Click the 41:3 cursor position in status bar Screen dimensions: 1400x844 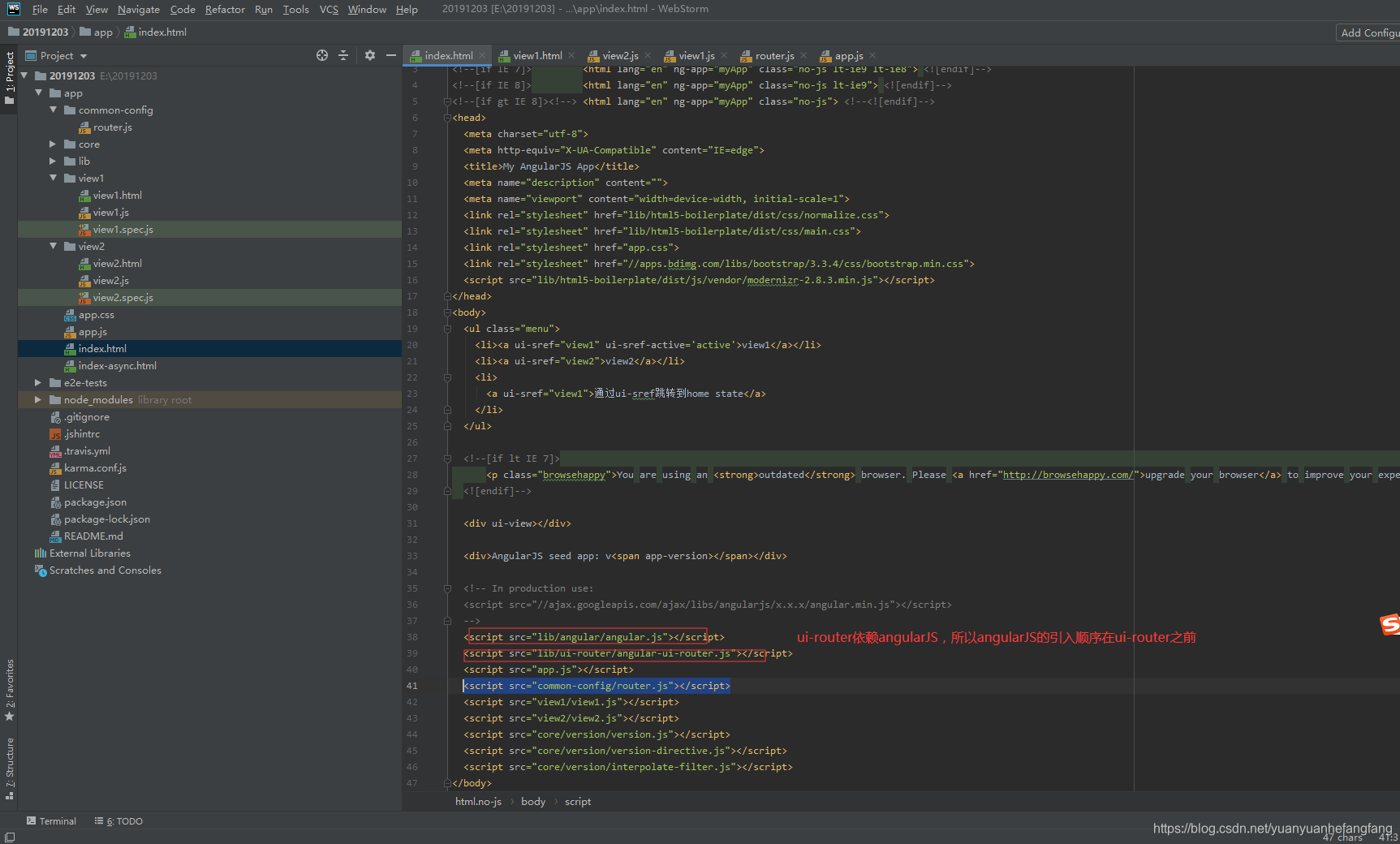pyautogui.click(x=1388, y=837)
